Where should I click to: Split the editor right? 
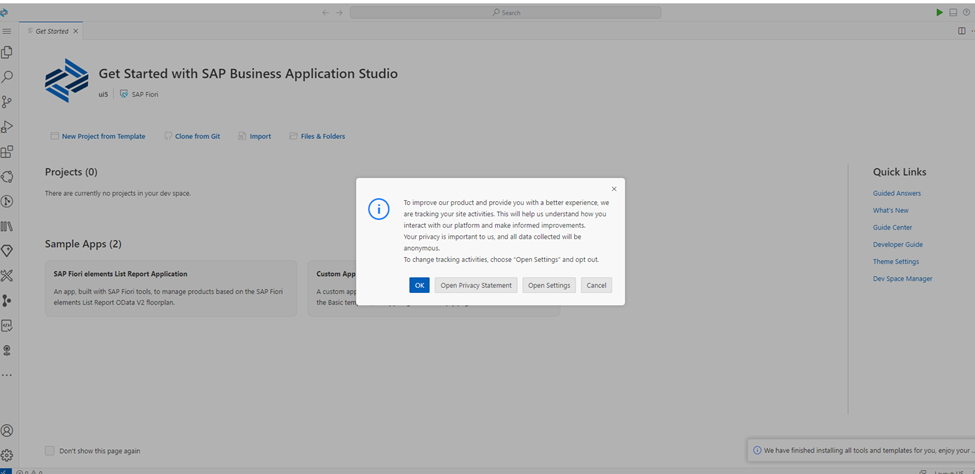tap(962, 31)
